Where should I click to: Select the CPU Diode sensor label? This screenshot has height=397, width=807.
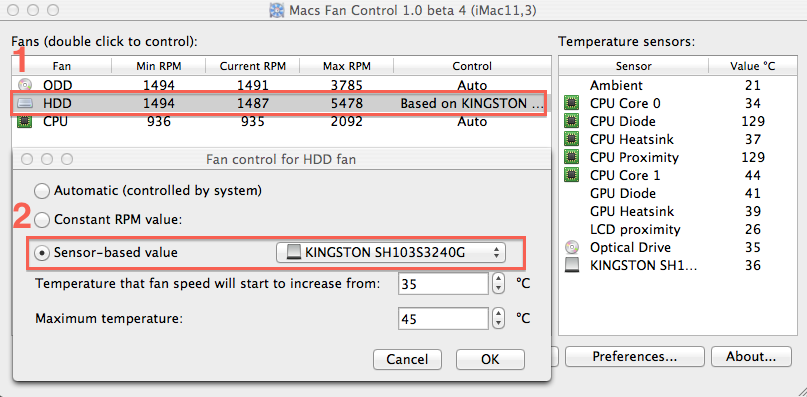click(x=623, y=122)
